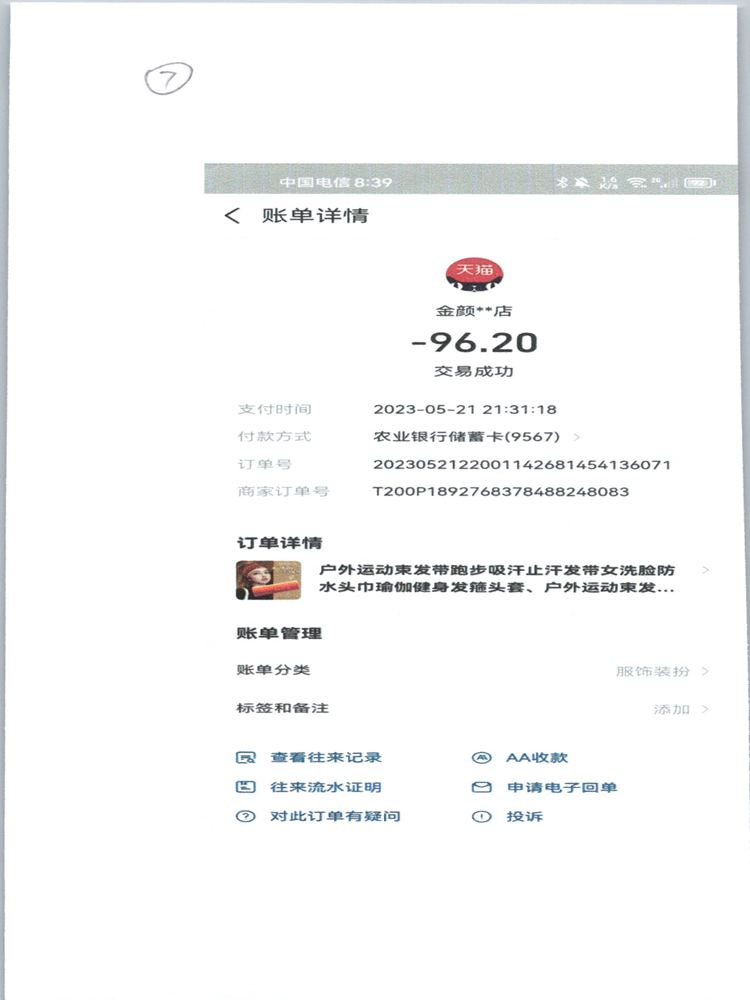Screen dimensions: 750x1000
Task: Tap the back arrow beside 账单详情
Action: click(x=232, y=216)
